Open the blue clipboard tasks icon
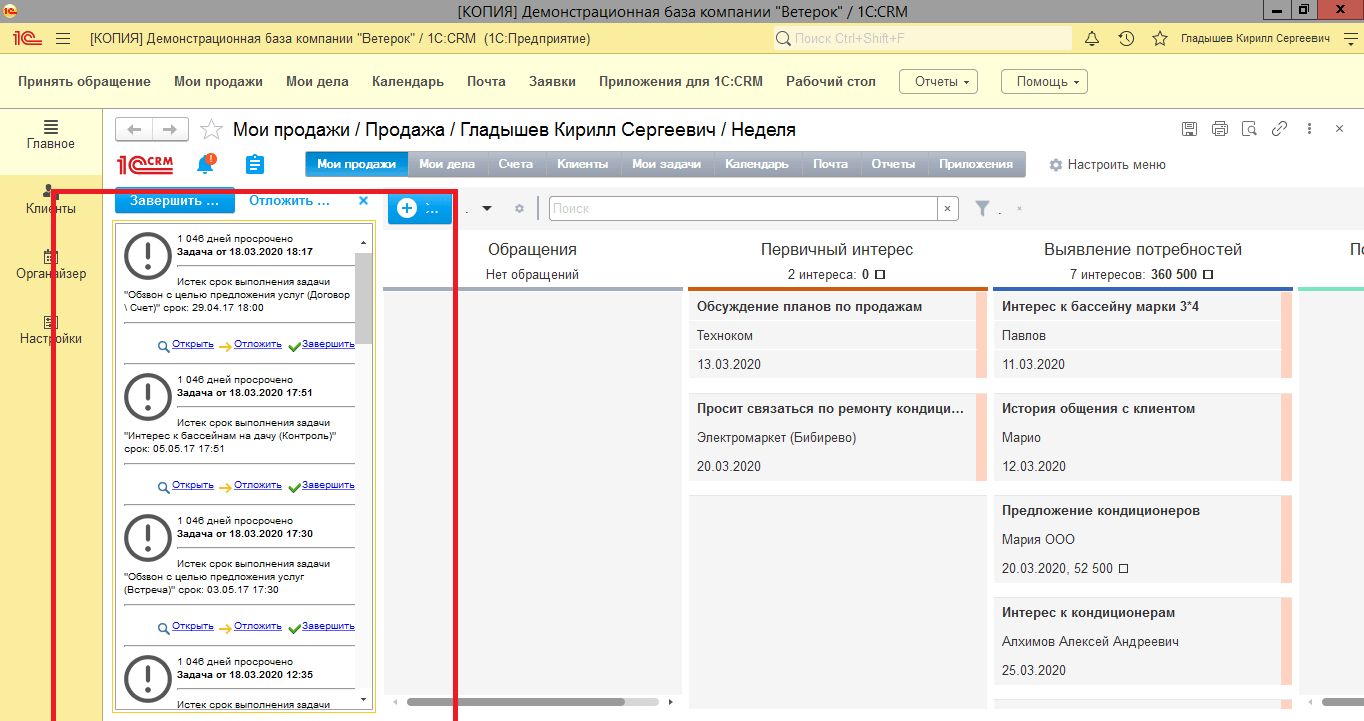Image resolution: width=1364 pixels, height=721 pixels. (254, 164)
